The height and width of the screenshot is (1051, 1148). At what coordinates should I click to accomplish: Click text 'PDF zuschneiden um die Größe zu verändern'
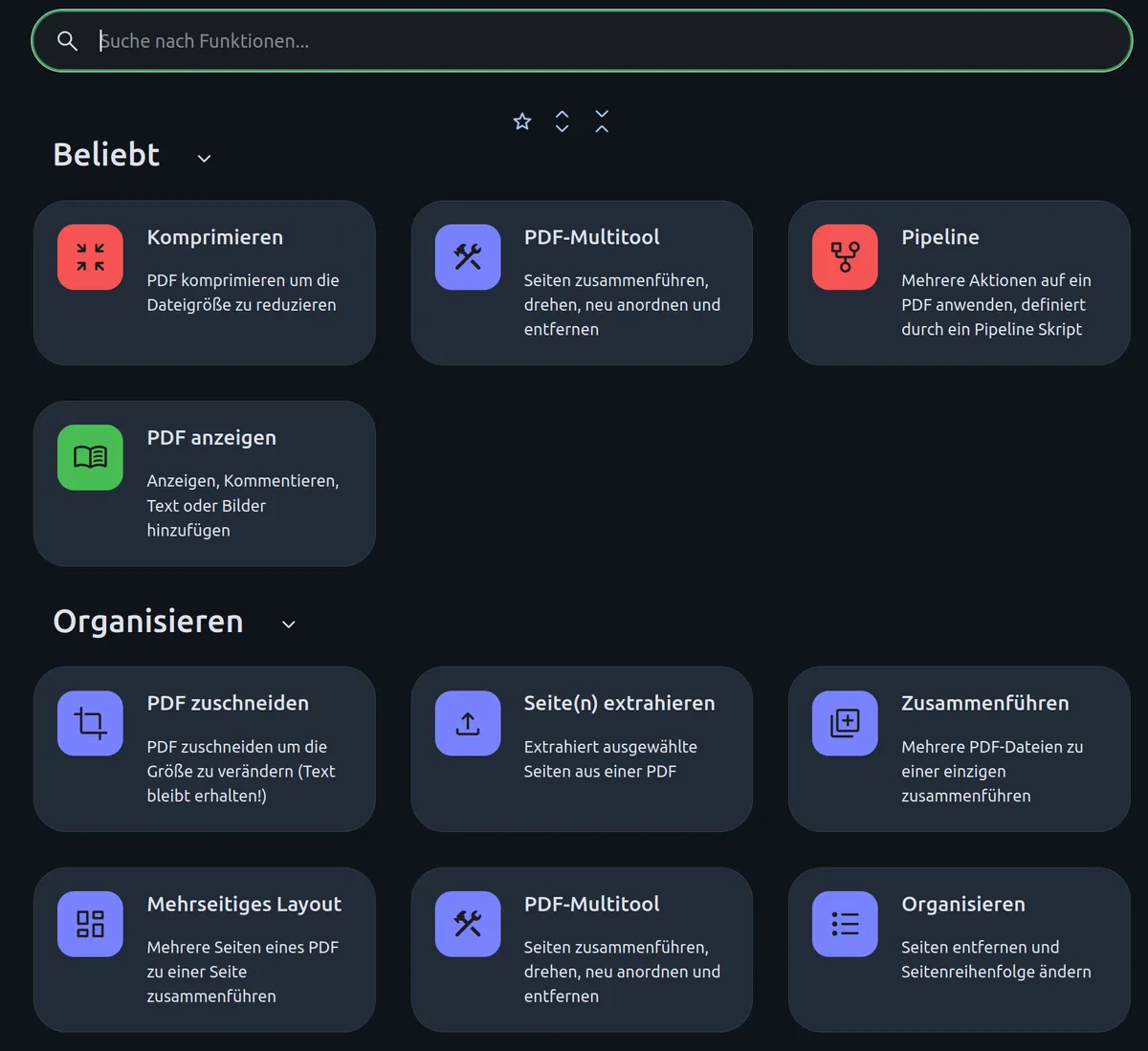click(237, 759)
